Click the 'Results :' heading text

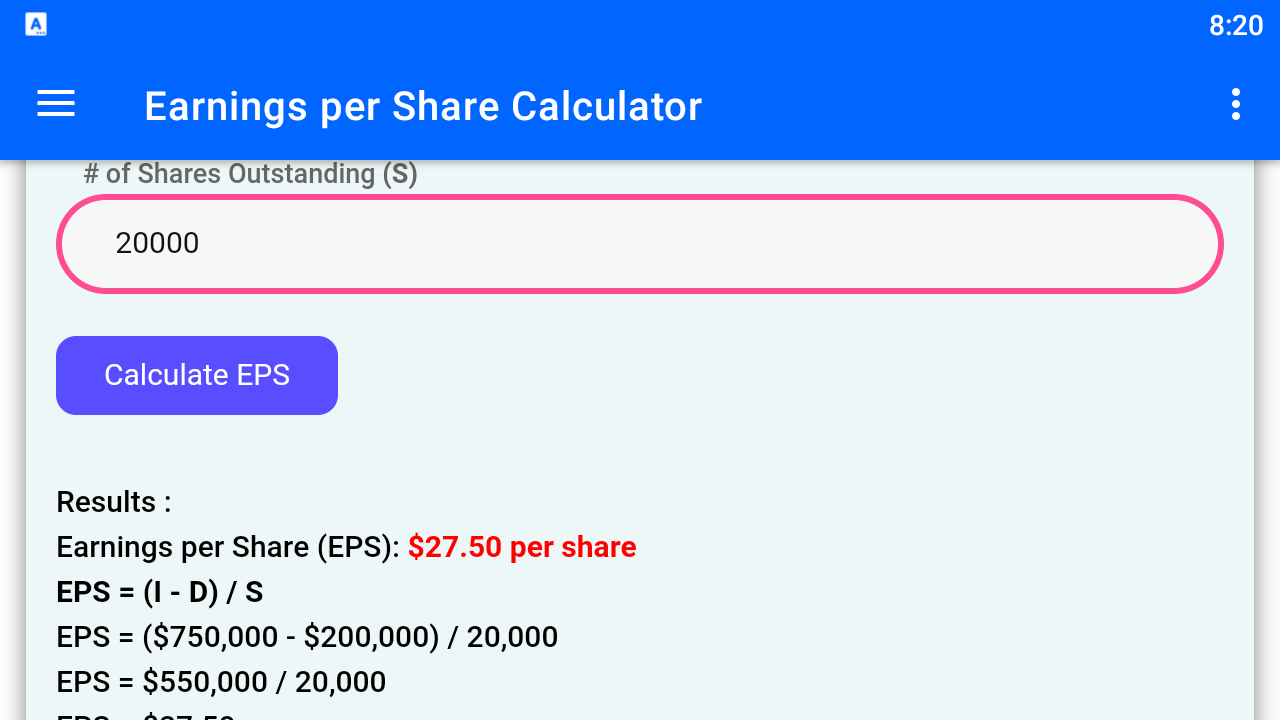[x=113, y=502]
